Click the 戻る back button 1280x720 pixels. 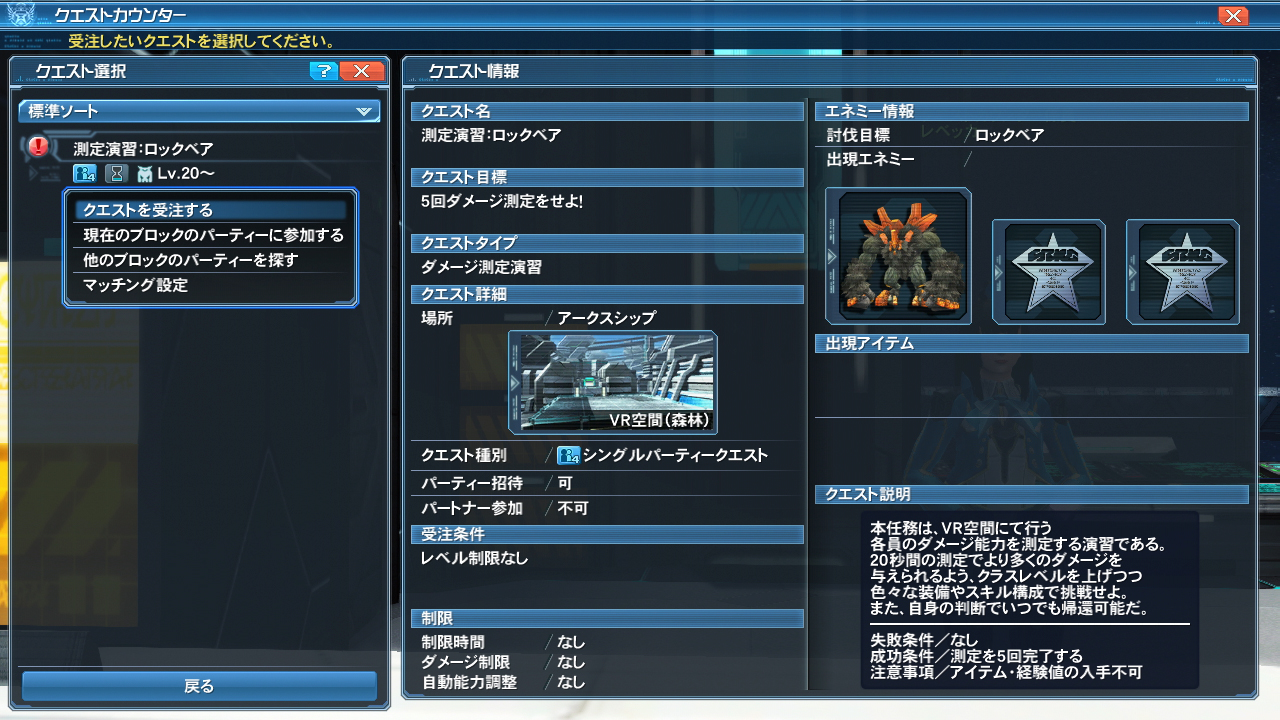199,686
